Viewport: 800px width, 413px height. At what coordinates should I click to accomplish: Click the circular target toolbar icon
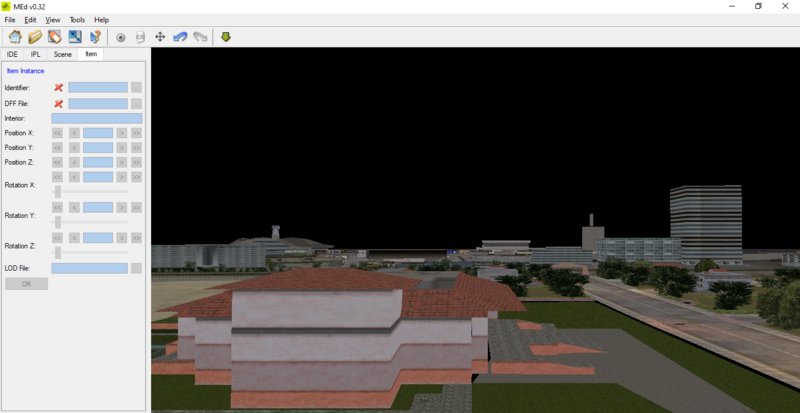(x=120, y=37)
